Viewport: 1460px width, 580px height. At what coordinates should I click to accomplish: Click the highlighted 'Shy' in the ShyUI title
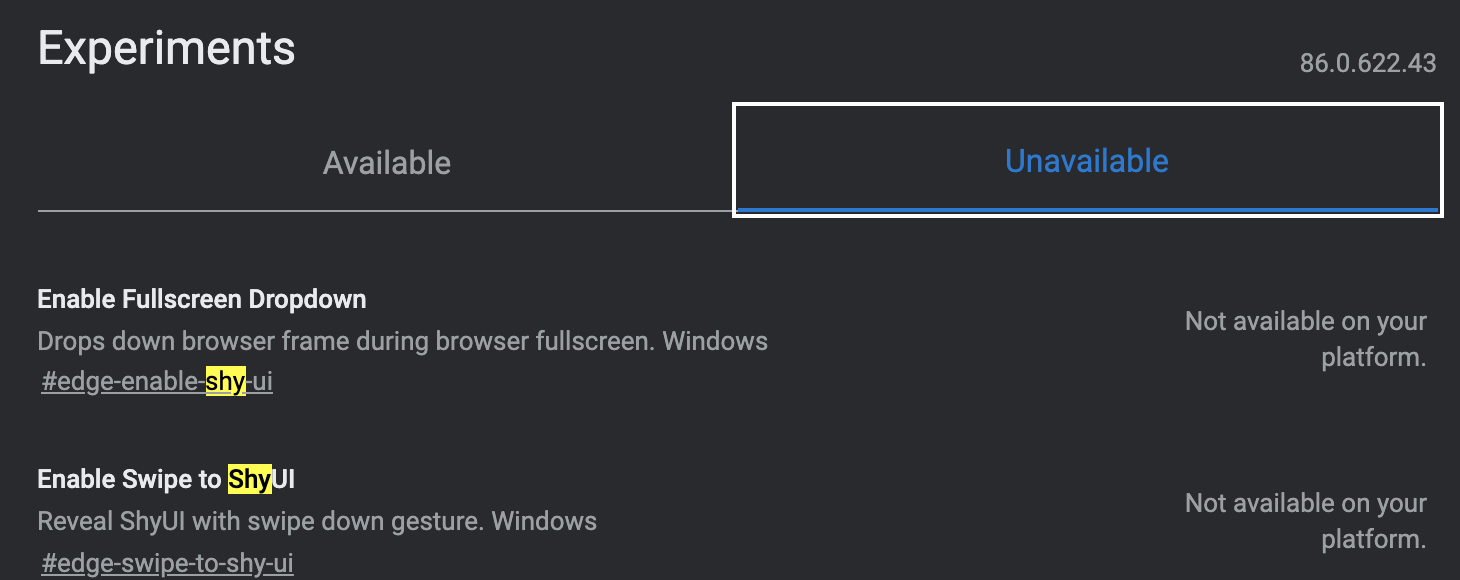(249, 480)
